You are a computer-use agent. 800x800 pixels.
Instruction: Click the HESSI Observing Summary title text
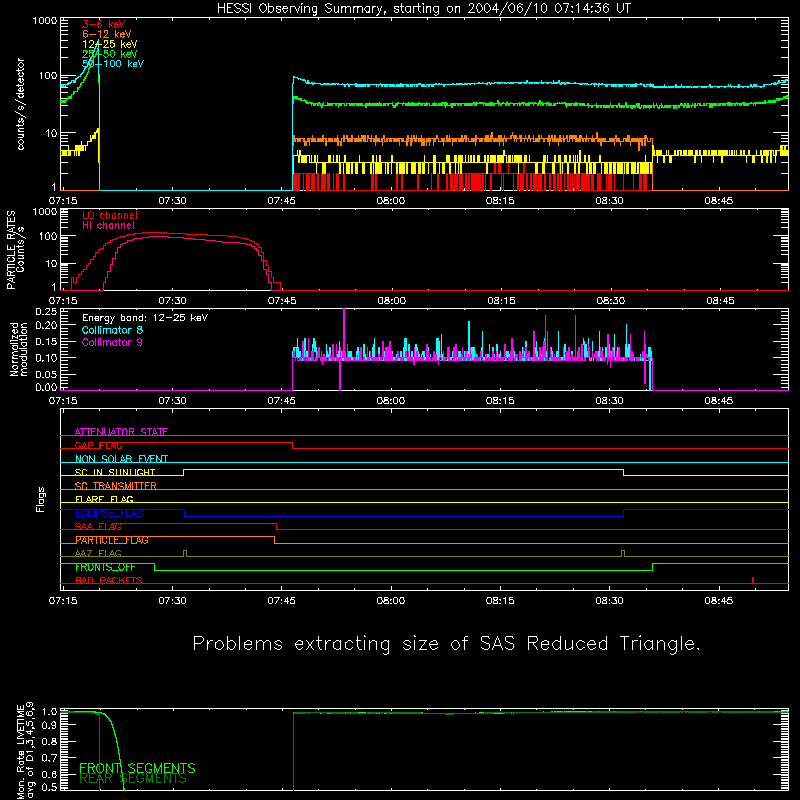click(x=424, y=9)
